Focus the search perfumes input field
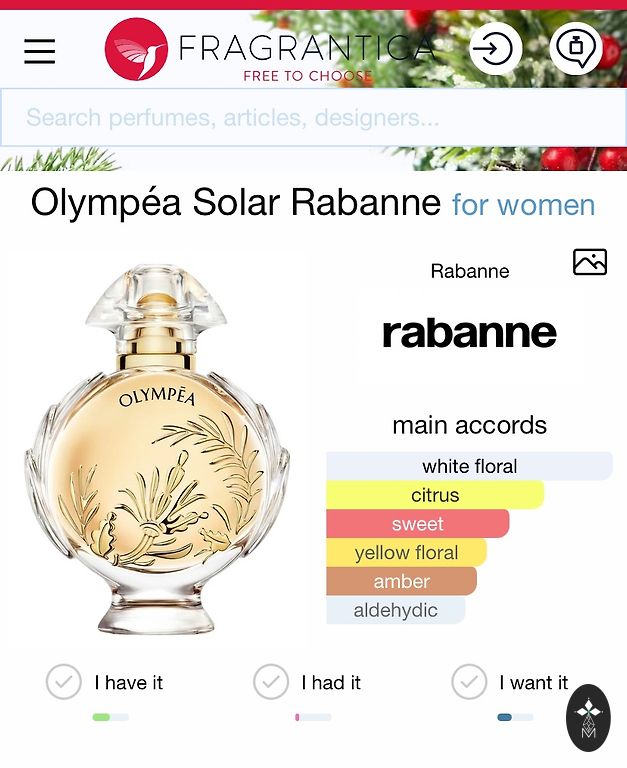 (314, 118)
